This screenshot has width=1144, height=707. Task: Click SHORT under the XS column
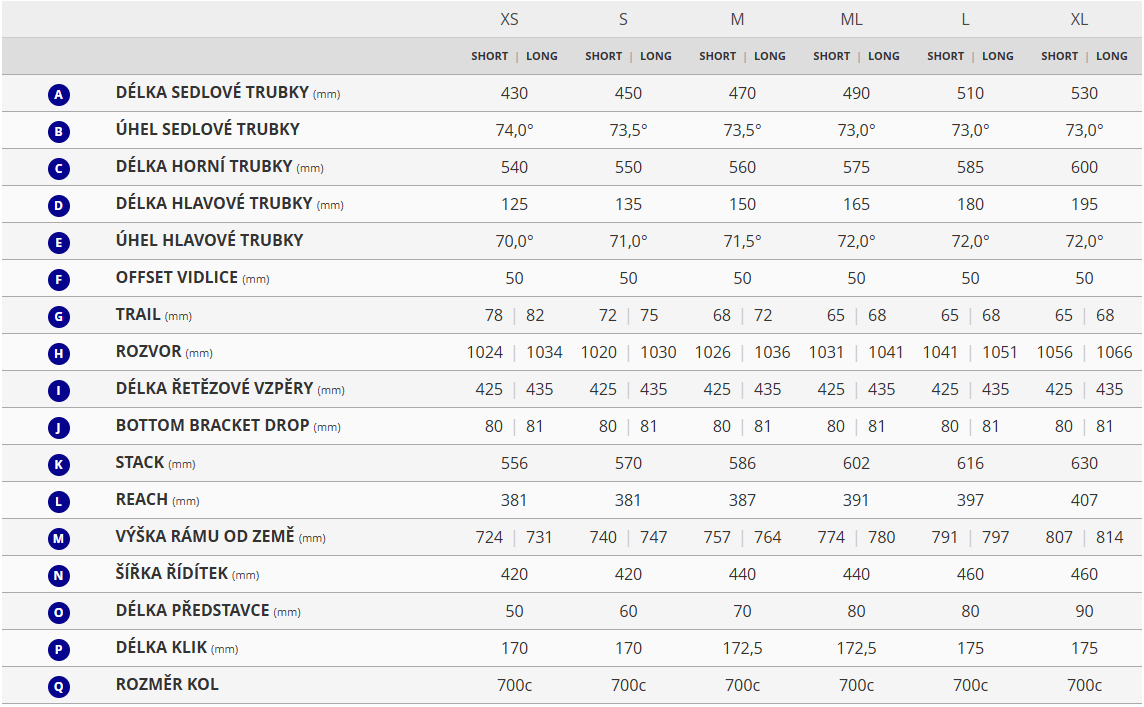pos(490,56)
